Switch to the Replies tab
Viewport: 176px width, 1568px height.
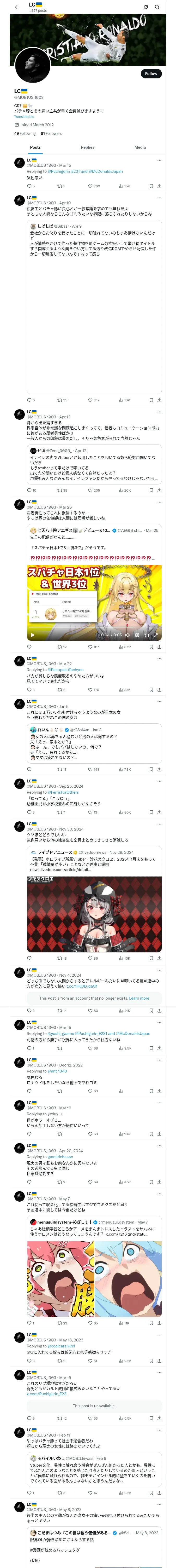tap(87, 147)
